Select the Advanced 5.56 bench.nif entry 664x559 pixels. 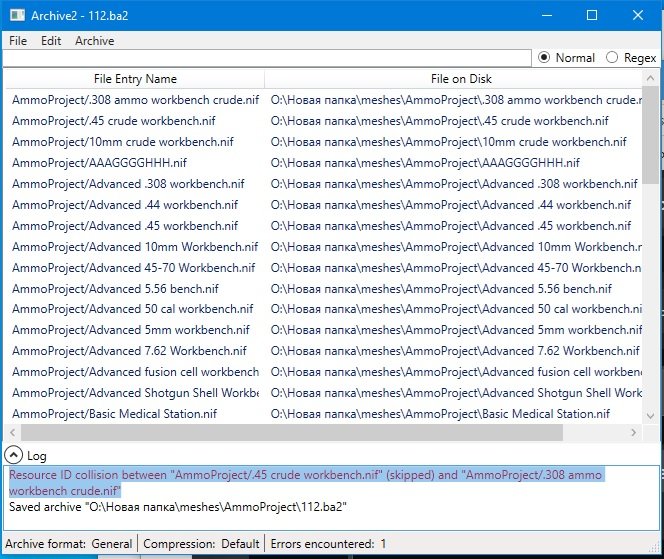point(119,289)
